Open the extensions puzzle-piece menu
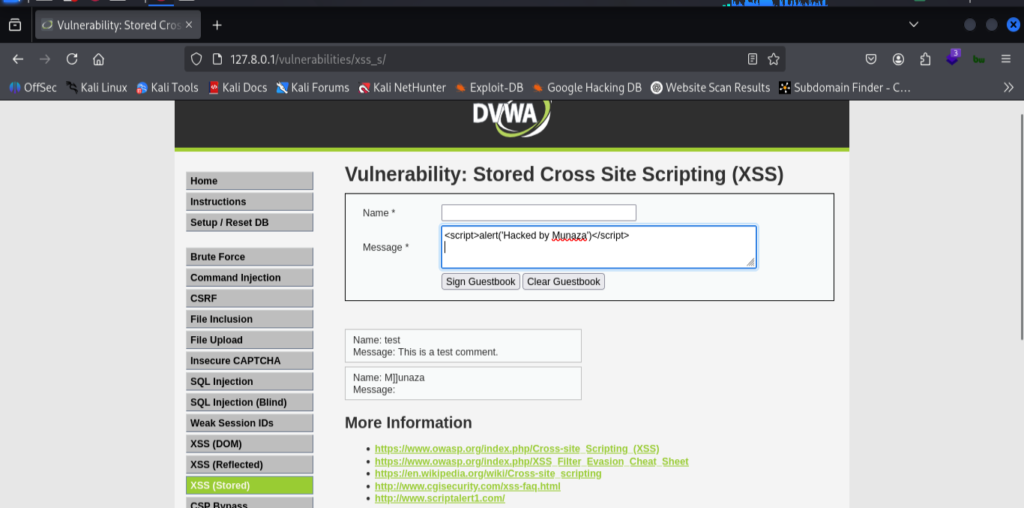1024x508 pixels. pos(926,59)
